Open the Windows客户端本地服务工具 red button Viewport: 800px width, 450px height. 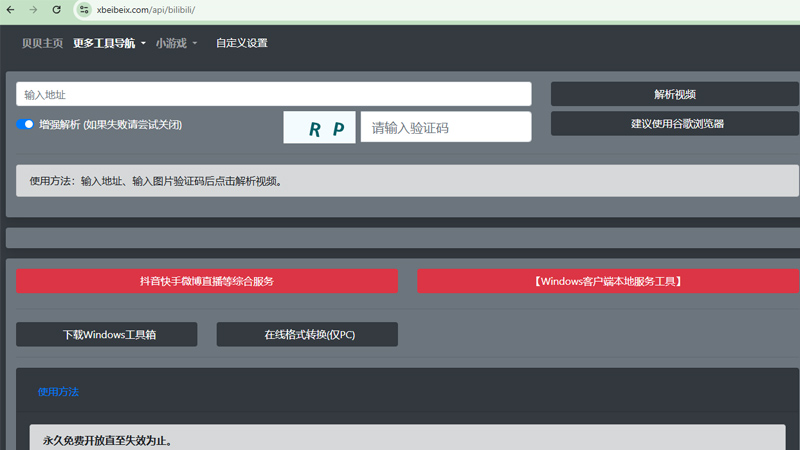(608, 281)
